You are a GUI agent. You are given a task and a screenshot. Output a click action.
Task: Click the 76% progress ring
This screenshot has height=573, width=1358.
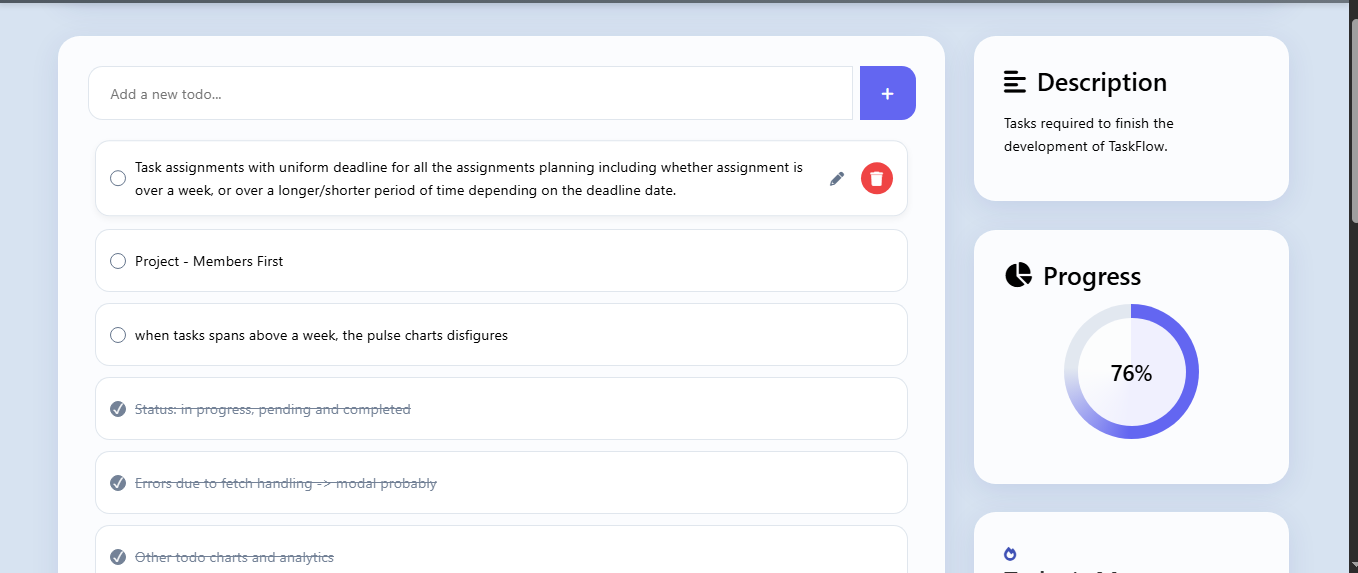1131,372
